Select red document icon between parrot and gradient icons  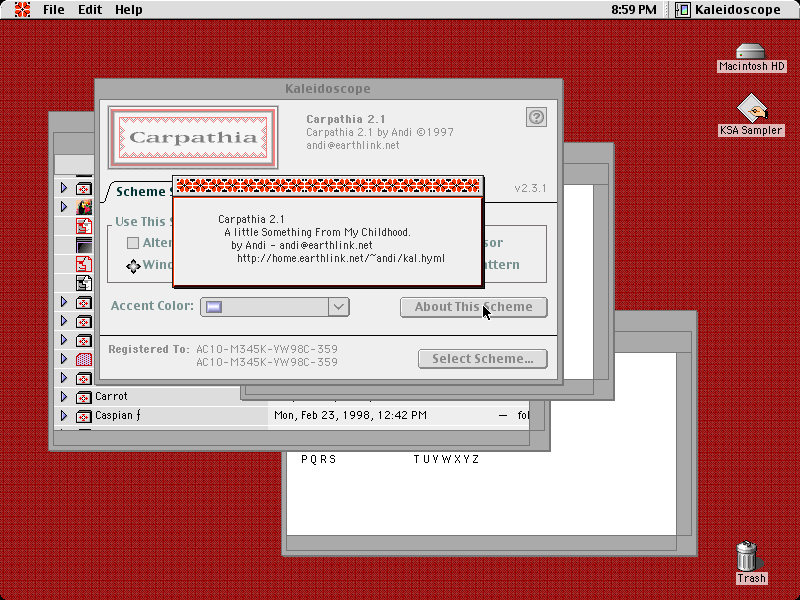click(x=84, y=226)
